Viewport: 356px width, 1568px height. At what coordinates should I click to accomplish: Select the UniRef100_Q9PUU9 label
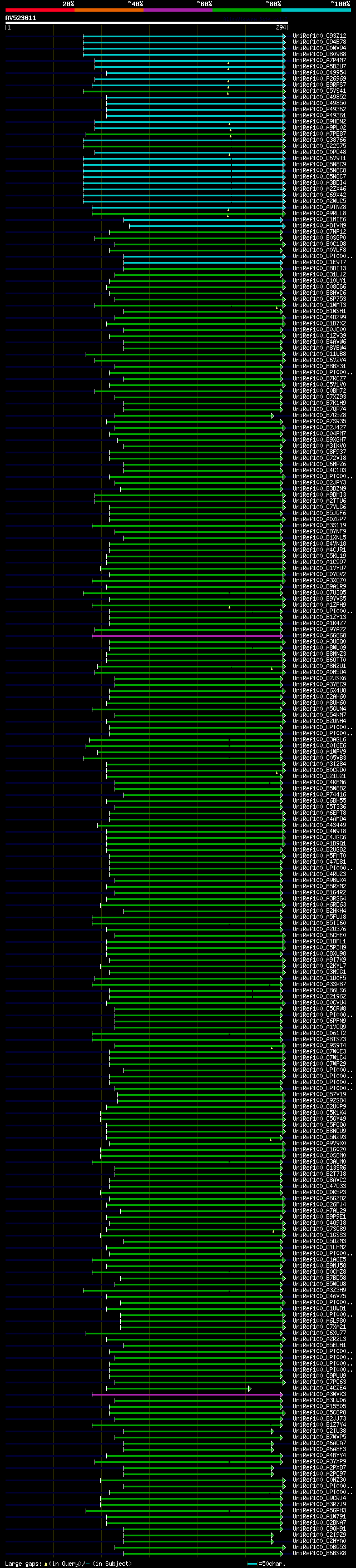click(319, 1376)
